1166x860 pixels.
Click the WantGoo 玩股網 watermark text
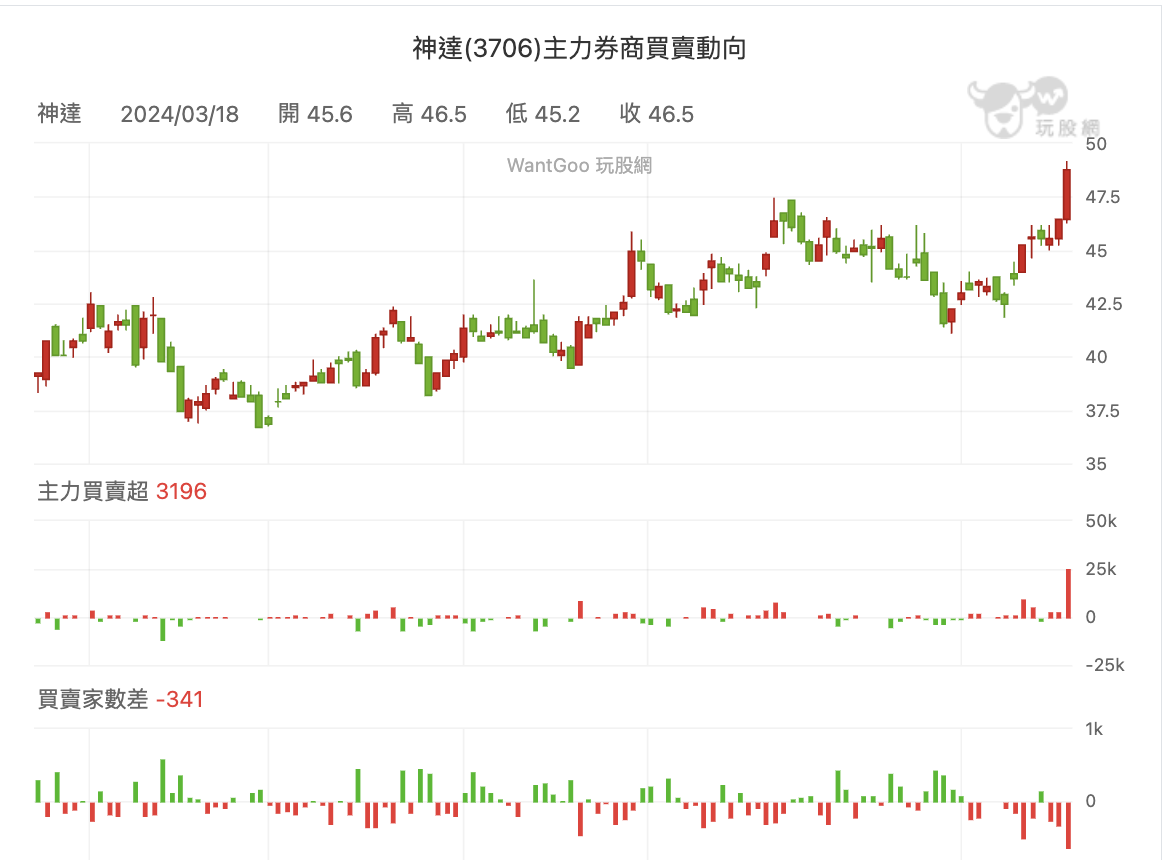(579, 165)
